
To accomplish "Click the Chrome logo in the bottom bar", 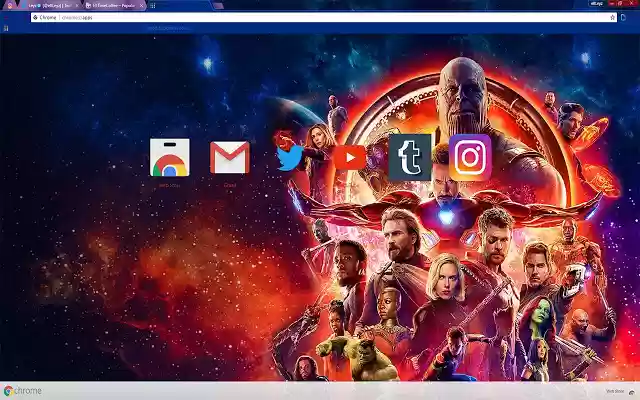I will click(22, 391).
